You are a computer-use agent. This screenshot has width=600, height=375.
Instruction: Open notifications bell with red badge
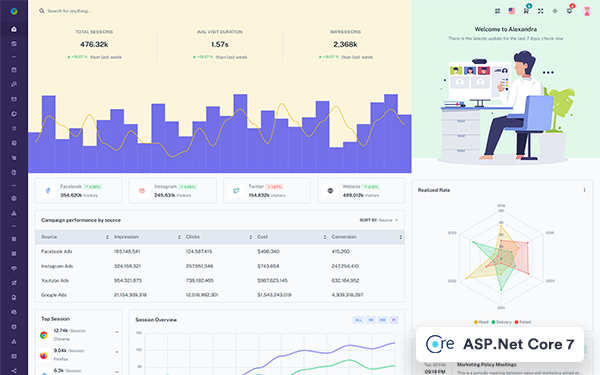[569, 11]
